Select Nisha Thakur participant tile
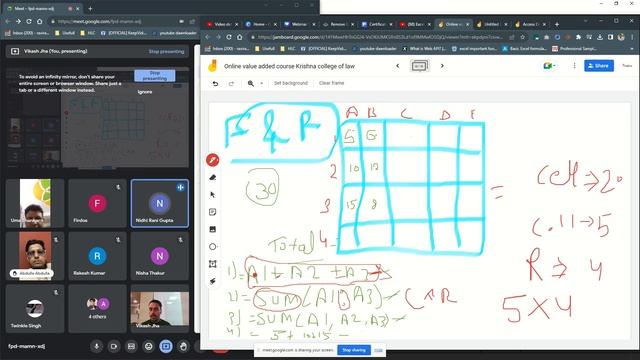This screenshot has width=640, height=360. 160,256
